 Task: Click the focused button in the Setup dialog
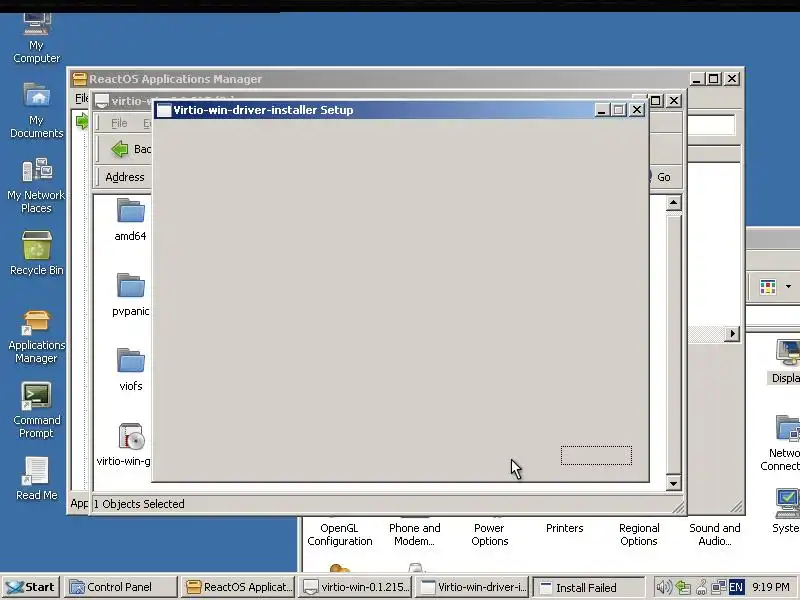point(596,455)
